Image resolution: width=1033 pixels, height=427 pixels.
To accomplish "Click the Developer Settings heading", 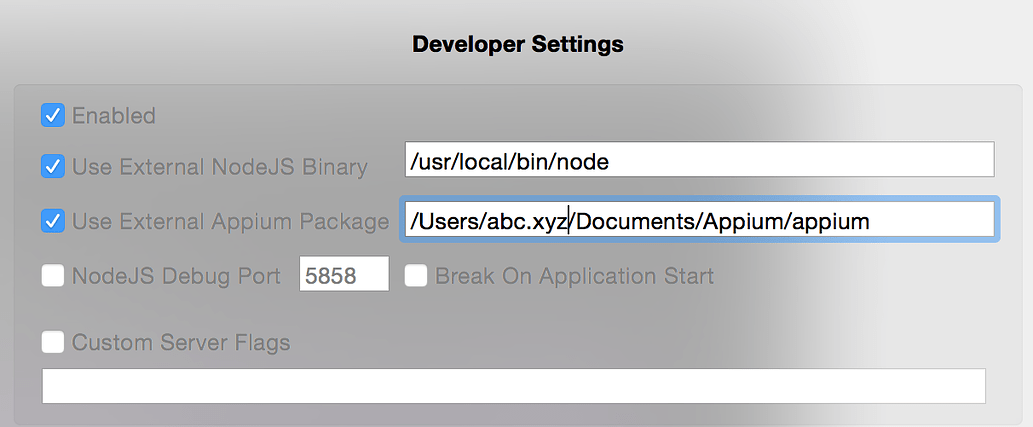I will (518, 44).
